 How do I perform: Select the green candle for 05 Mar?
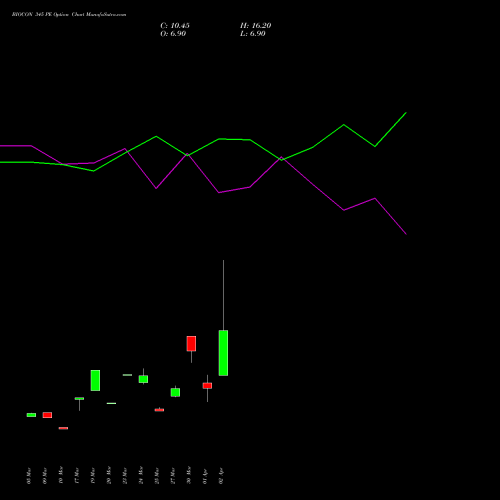pyautogui.click(x=31, y=415)
